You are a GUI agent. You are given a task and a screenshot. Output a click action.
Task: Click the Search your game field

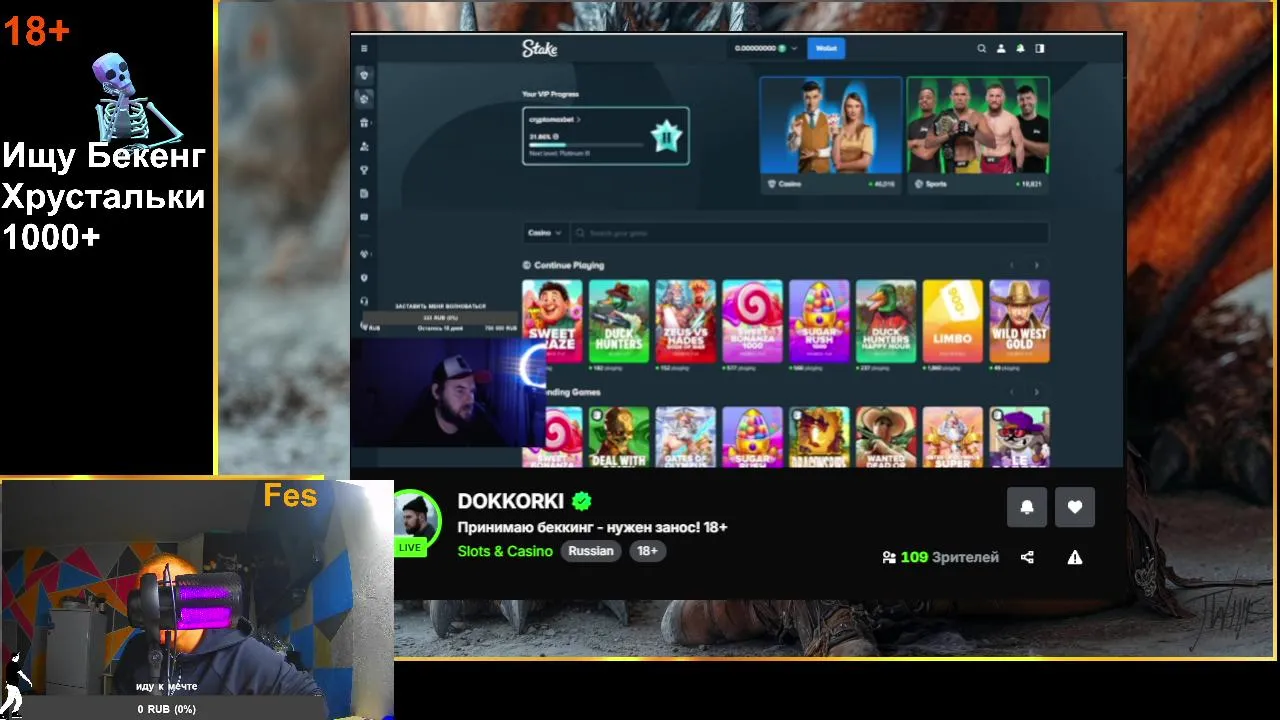(x=810, y=233)
